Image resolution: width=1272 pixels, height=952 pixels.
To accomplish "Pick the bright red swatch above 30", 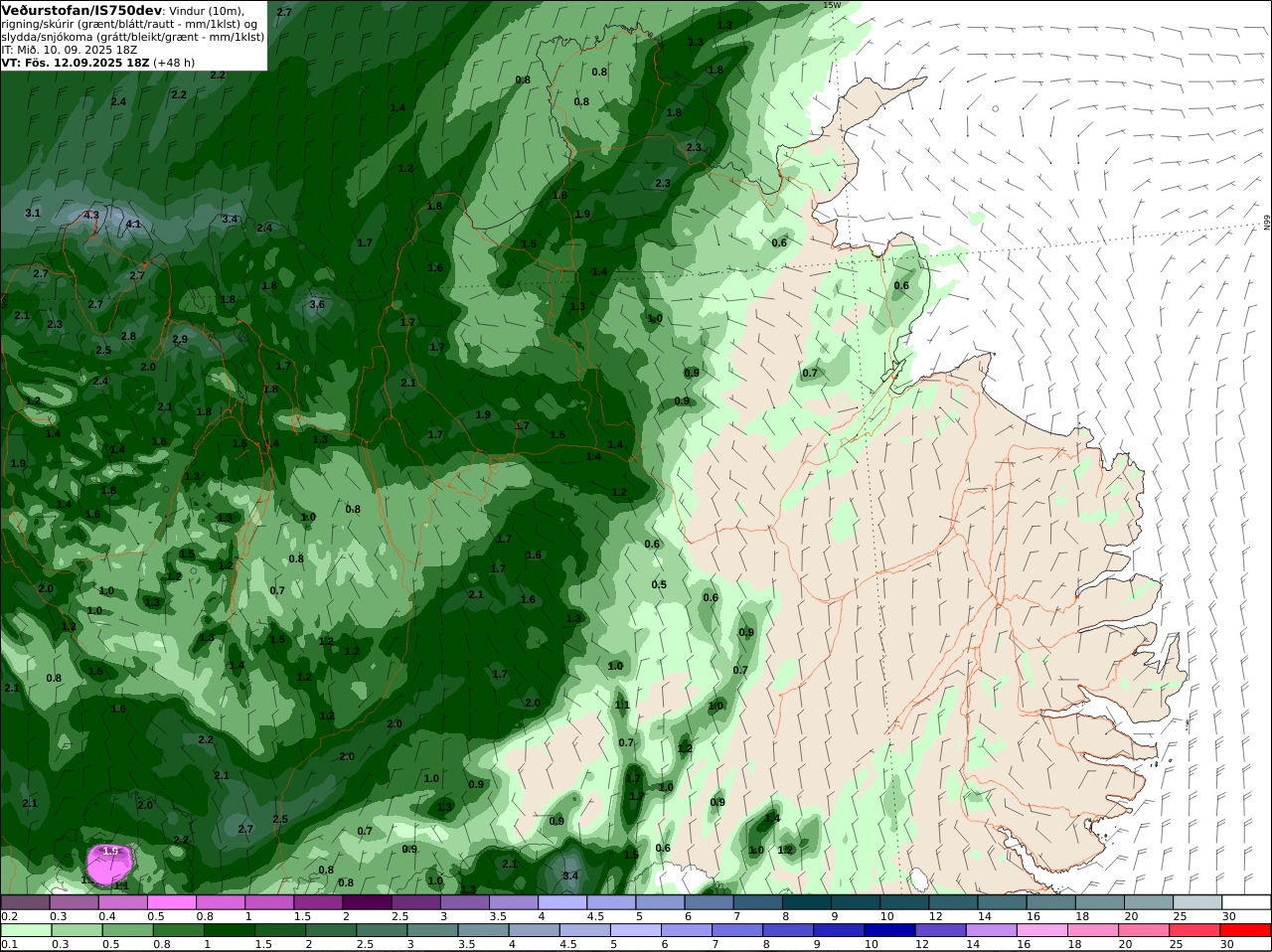I will pyautogui.click(x=1247, y=931).
